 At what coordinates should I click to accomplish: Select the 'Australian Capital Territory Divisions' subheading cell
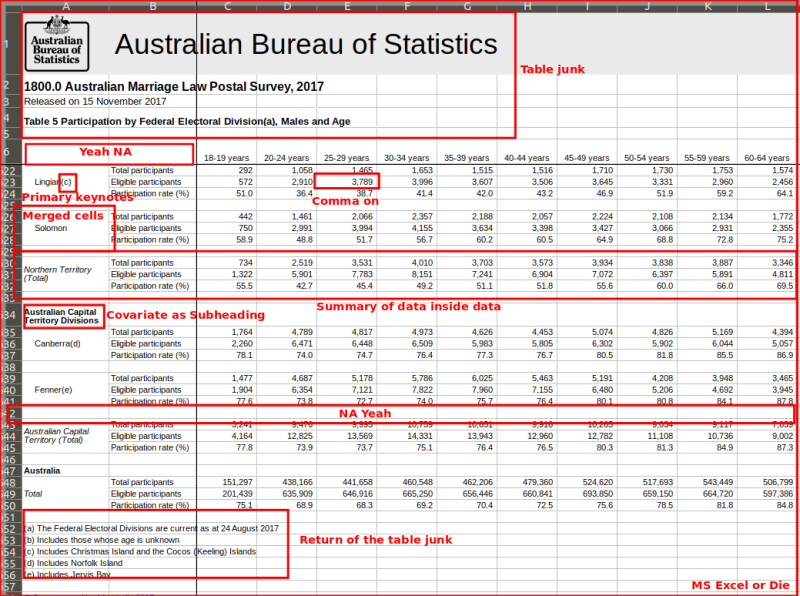61,317
